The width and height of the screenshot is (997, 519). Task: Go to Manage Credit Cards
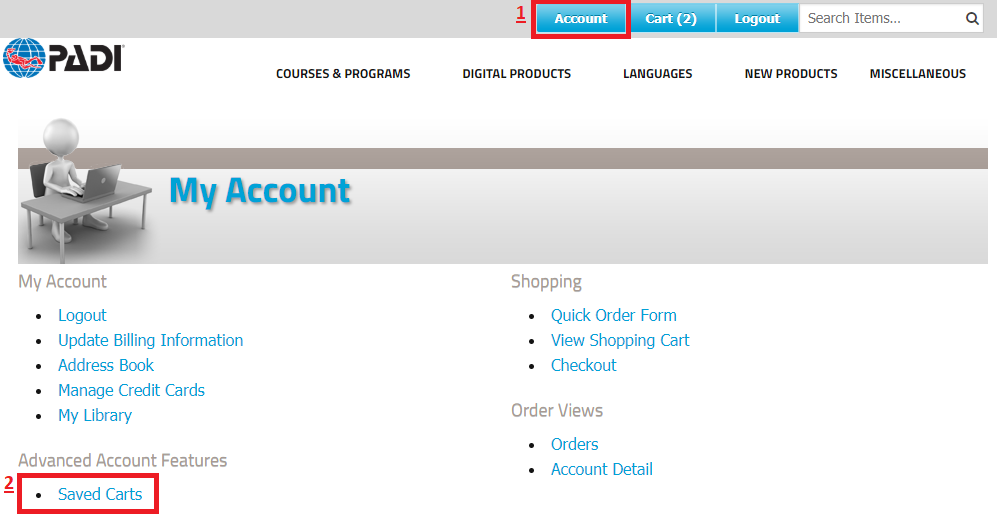click(131, 390)
